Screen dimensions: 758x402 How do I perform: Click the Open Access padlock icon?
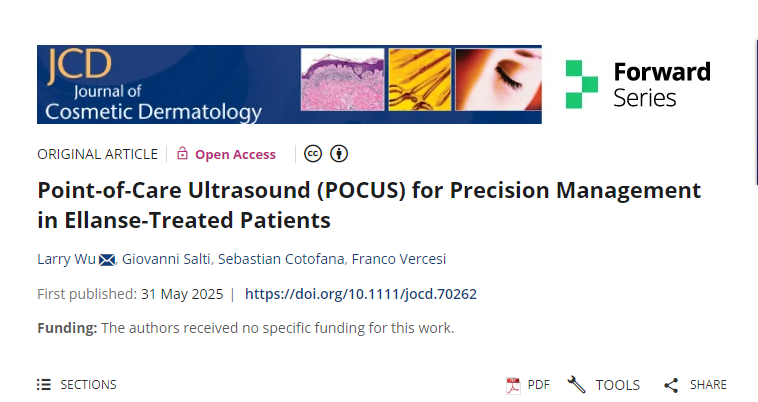pyautogui.click(x=182, y=153)
